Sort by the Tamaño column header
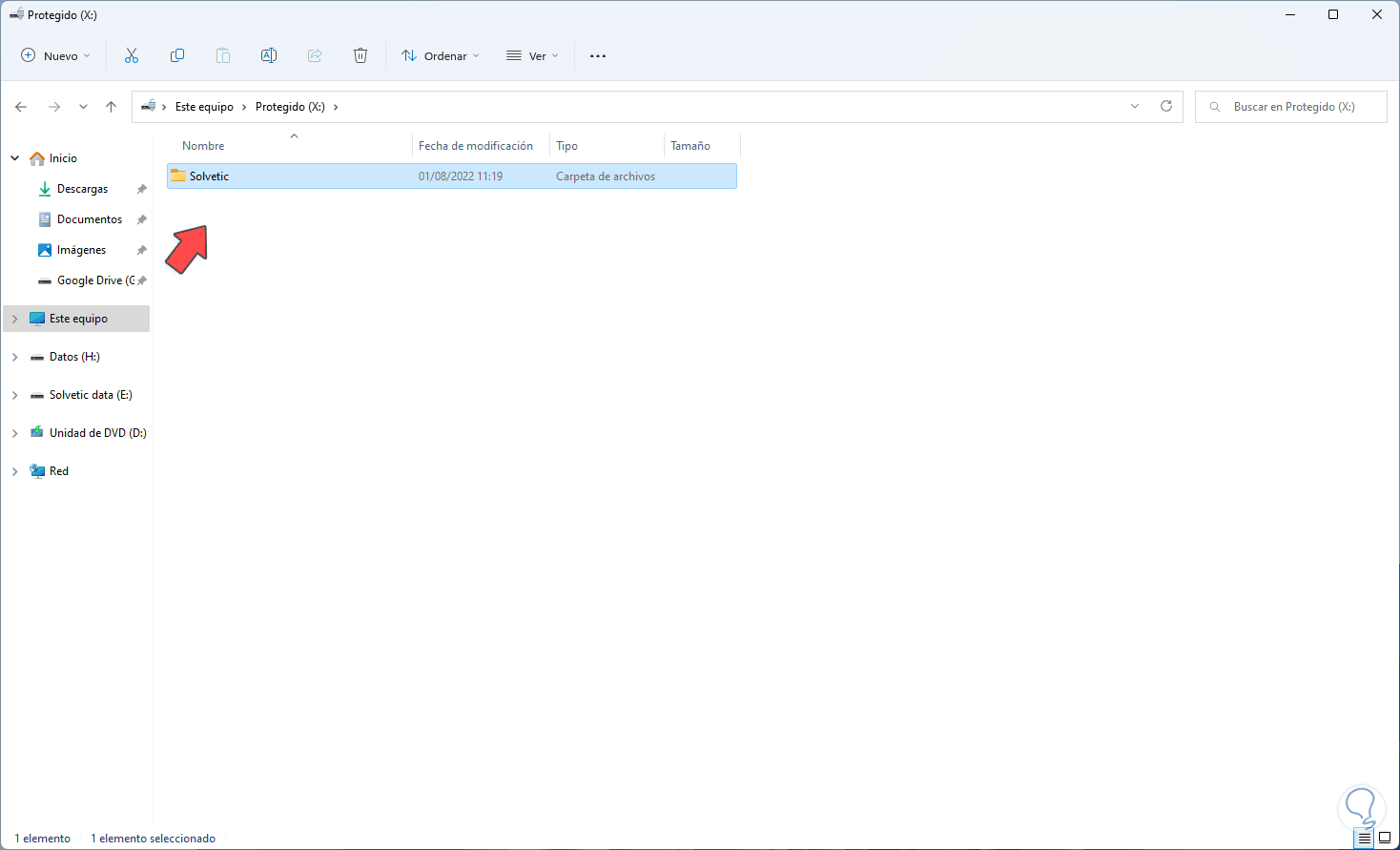Image resolution: width=1400 pixels, height=850 pixels. [690, 146]
